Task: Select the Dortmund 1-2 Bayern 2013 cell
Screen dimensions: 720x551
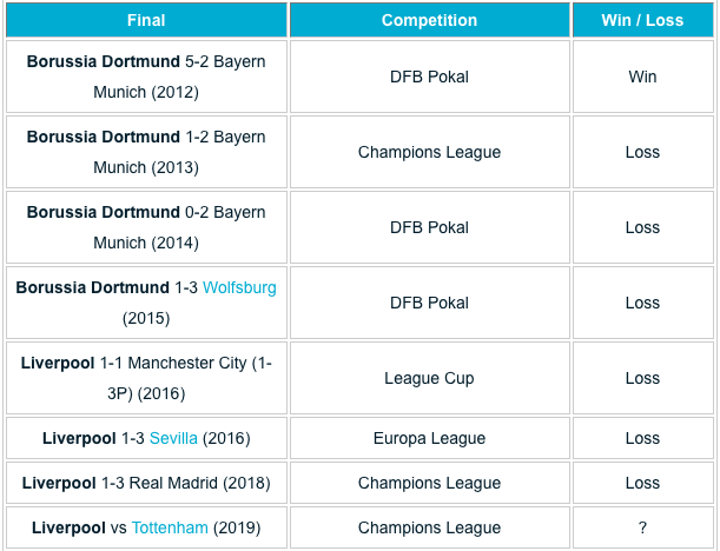Action: [x=146, y=152]
